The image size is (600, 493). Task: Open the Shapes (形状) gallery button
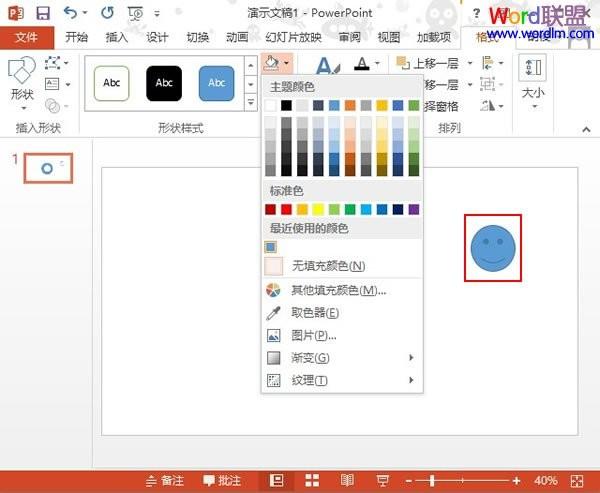click(22, 83)
